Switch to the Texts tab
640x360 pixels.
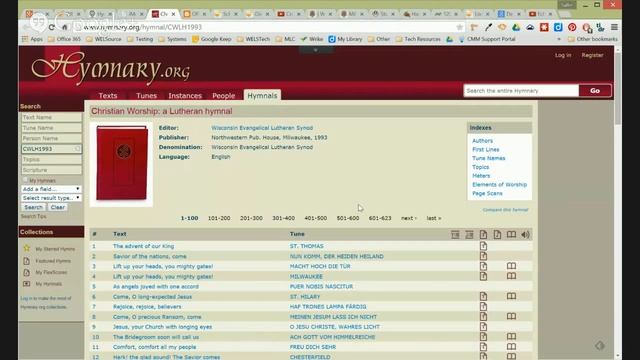108,96
